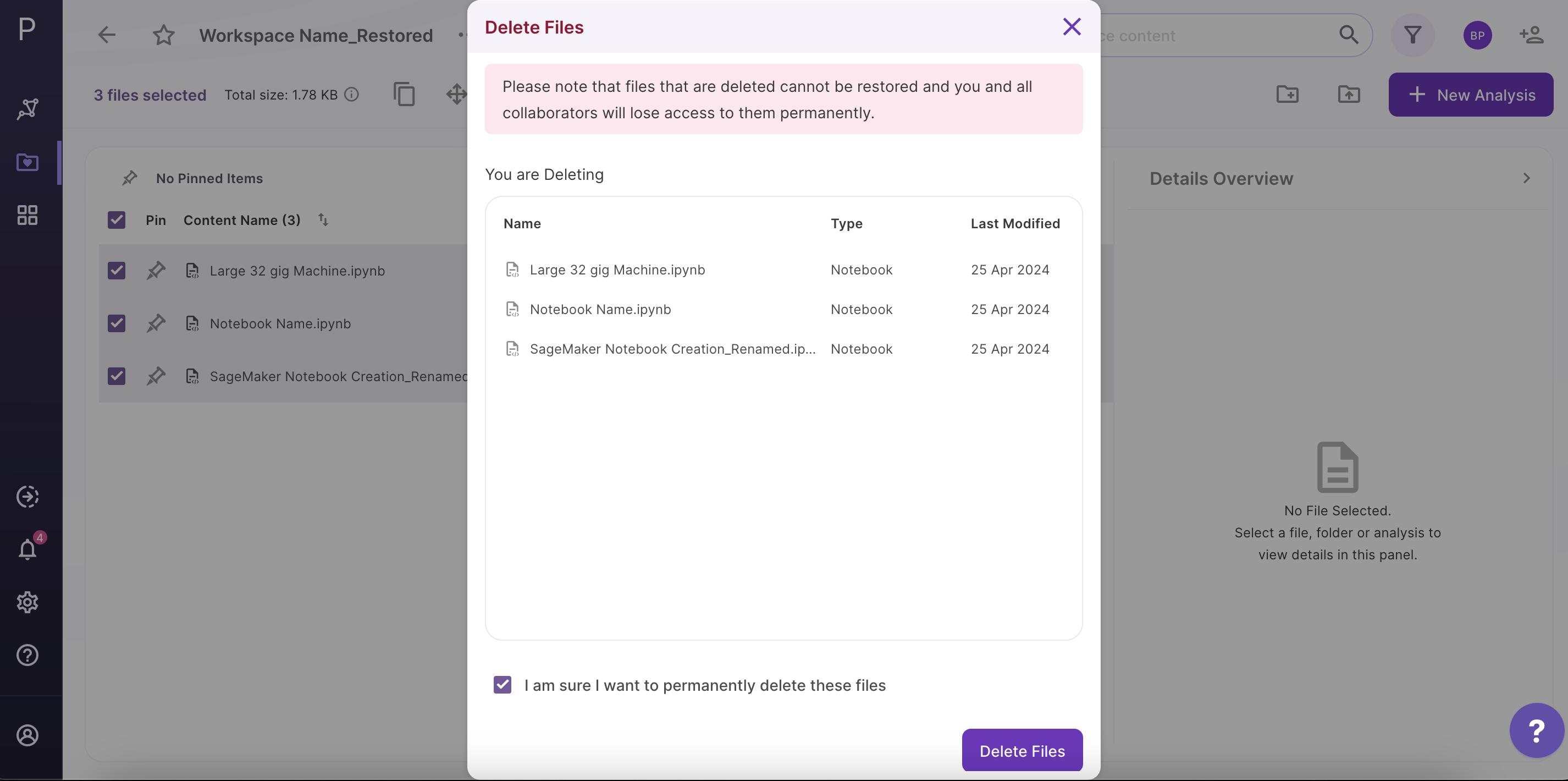The width and height of the screenshot is (1568, 781).
Task: Sort by Content Name arrows
Action: pos(323,220)
